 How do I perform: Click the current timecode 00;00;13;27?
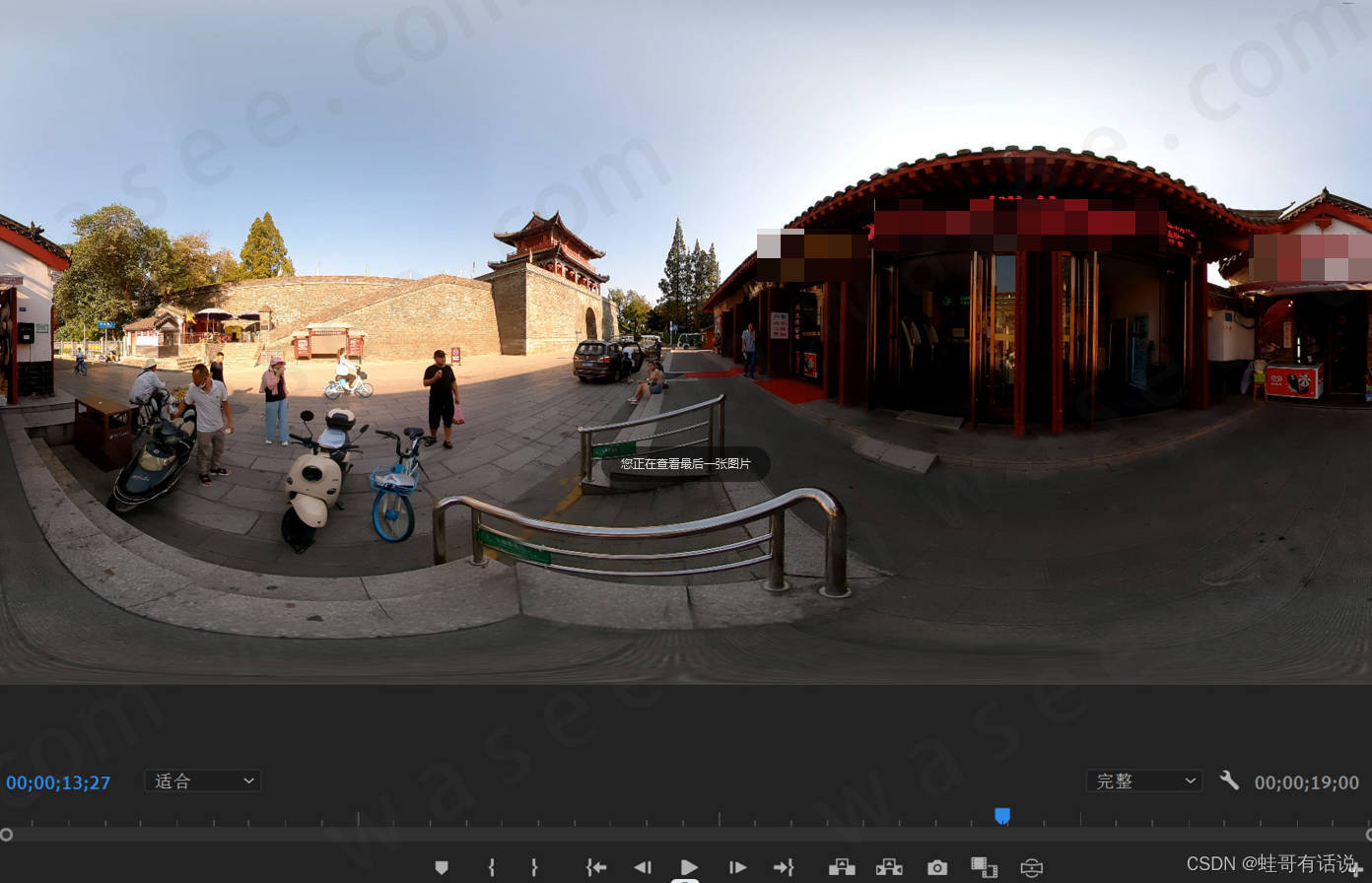[x=58, y=782]
